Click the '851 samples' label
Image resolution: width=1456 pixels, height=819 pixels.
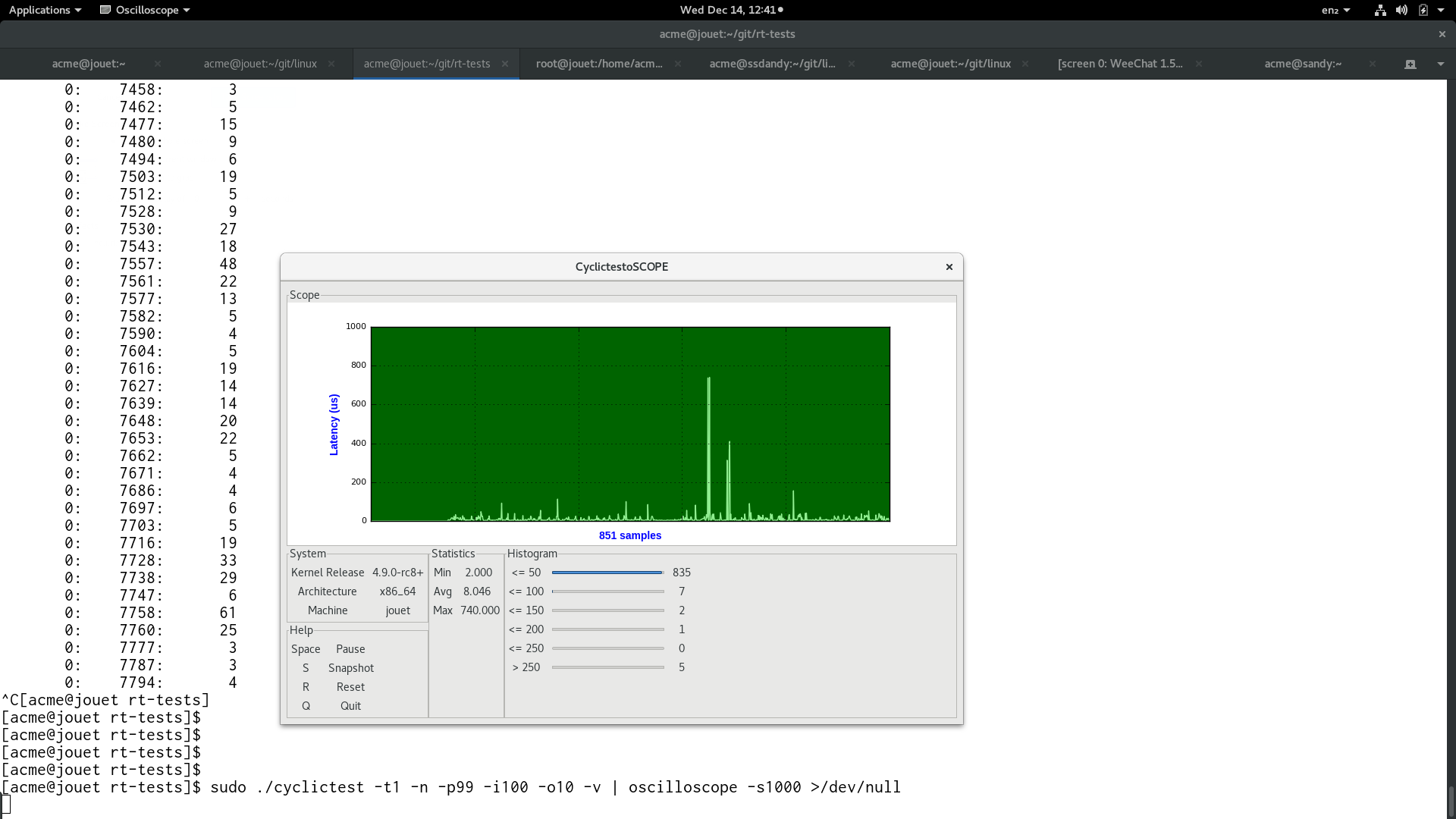[630, 535]
